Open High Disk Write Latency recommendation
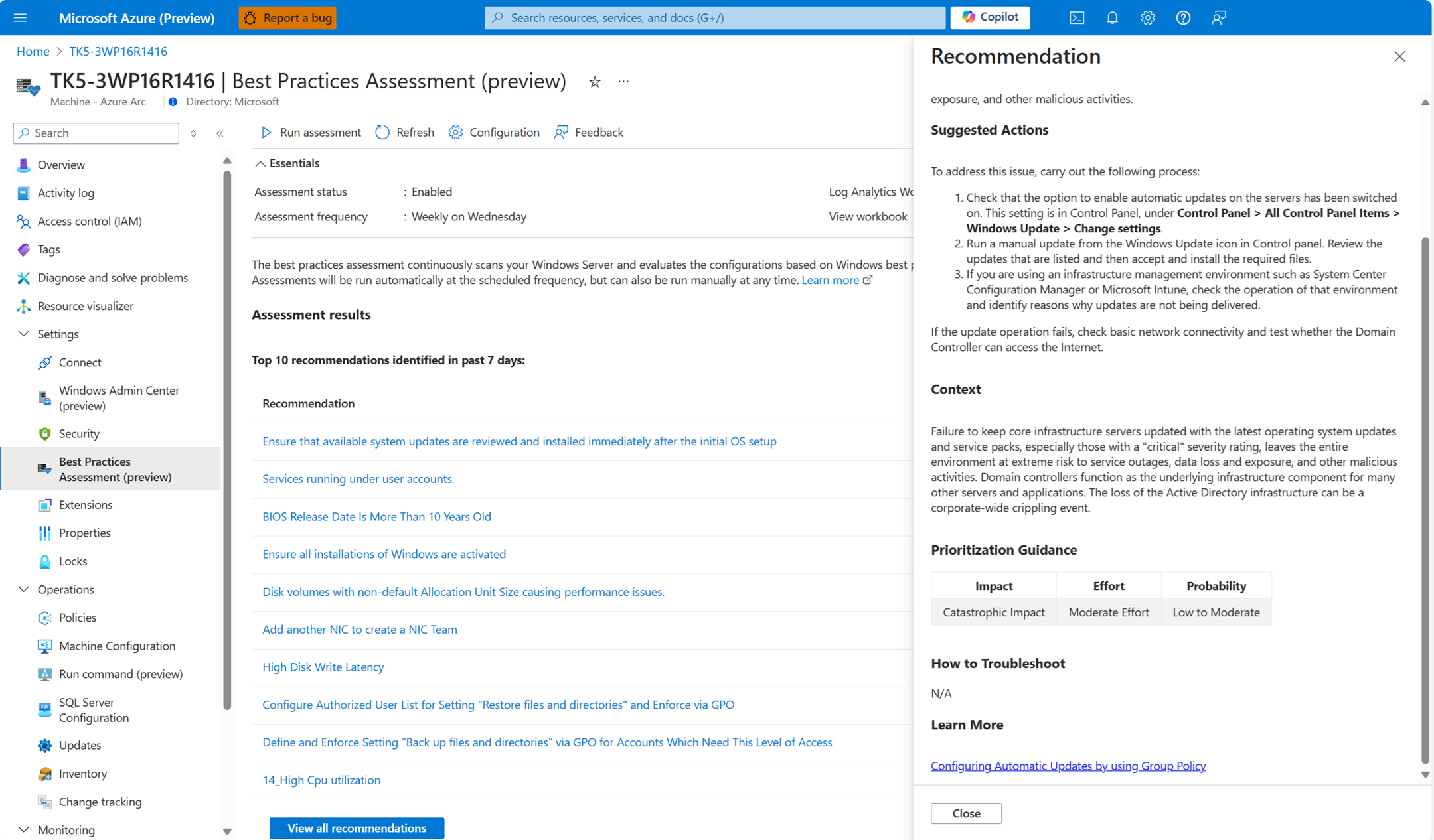Viewport: 1434px width, 840px height. (x=323, y=667)
